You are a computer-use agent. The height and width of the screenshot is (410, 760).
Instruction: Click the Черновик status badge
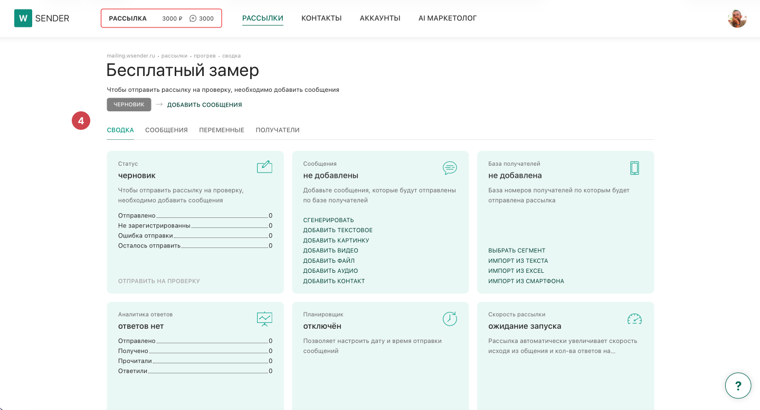(x=129, y=104)
